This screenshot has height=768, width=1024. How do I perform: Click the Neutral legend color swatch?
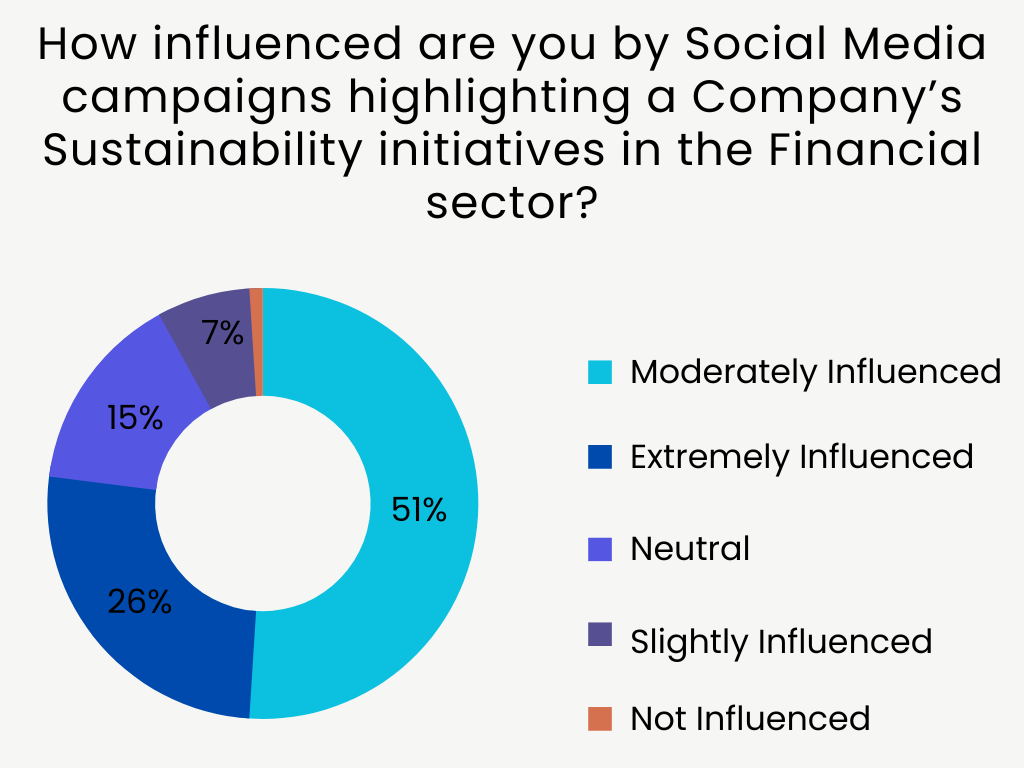point(599,548)
